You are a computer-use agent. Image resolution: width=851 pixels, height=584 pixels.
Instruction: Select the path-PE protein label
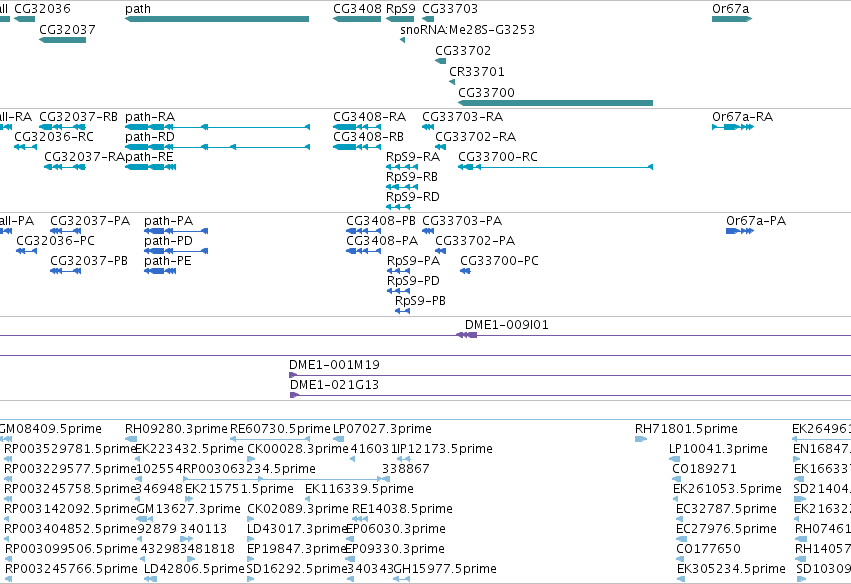click(168, 261)
